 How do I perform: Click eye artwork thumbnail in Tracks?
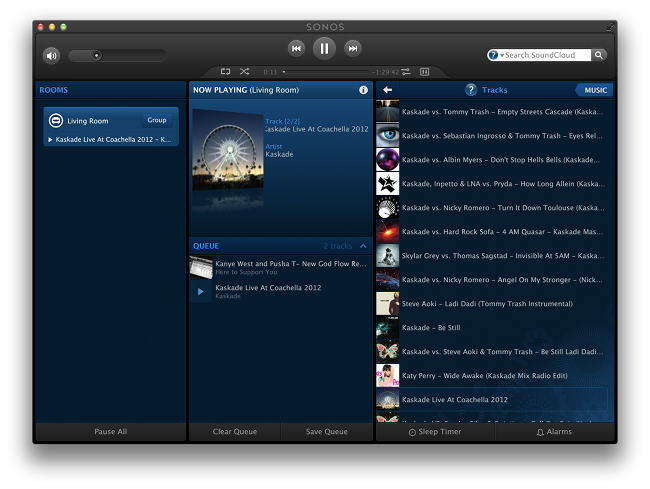coord(388,136)
